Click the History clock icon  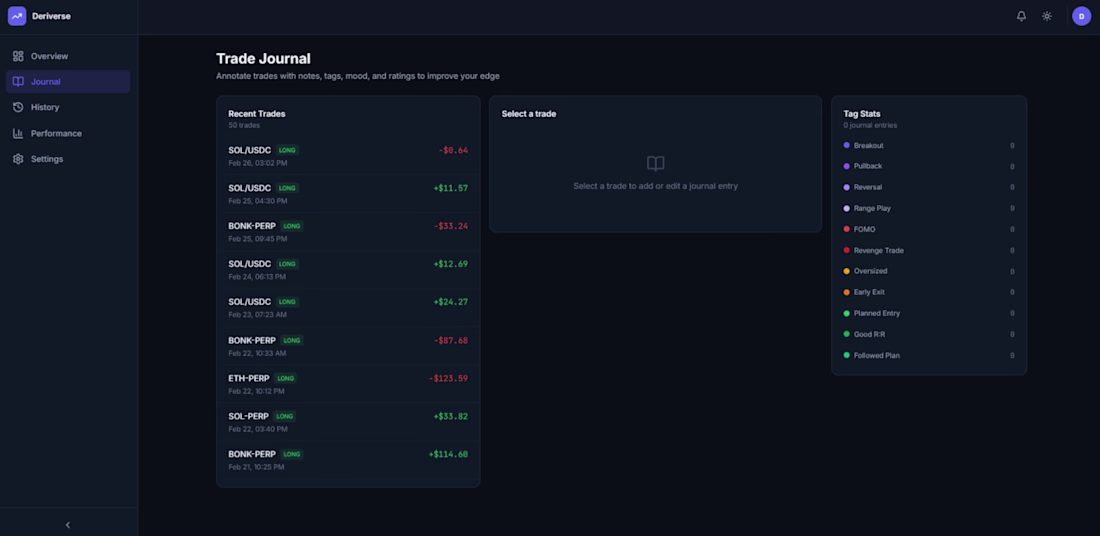point(18,107)
